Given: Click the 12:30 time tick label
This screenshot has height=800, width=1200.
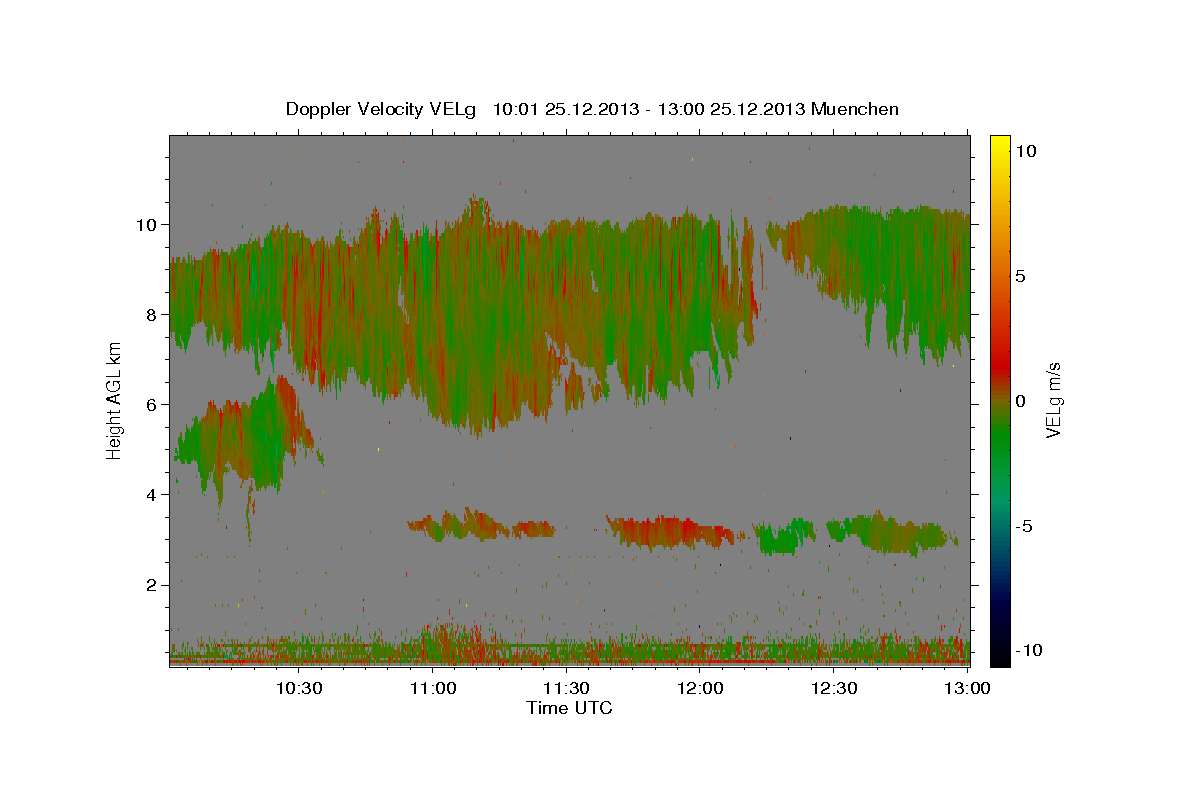Looking at the screenshot, I should pos(833,688).
